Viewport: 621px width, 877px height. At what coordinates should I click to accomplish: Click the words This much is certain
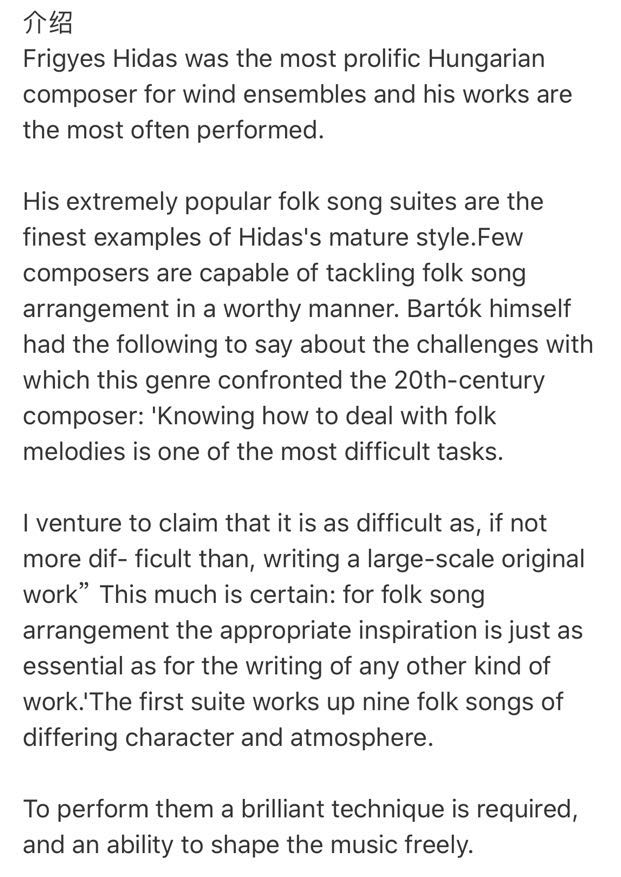[217, 595]
